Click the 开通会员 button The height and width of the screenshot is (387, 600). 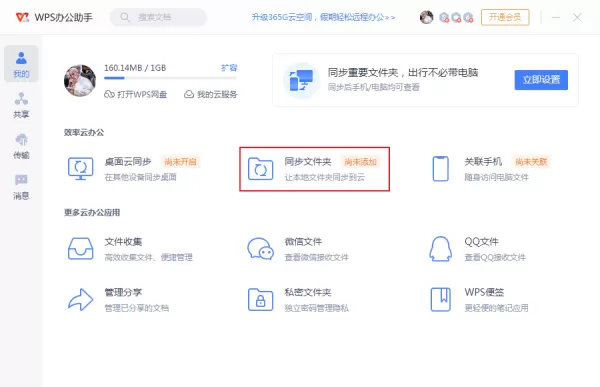click(505, 17)
